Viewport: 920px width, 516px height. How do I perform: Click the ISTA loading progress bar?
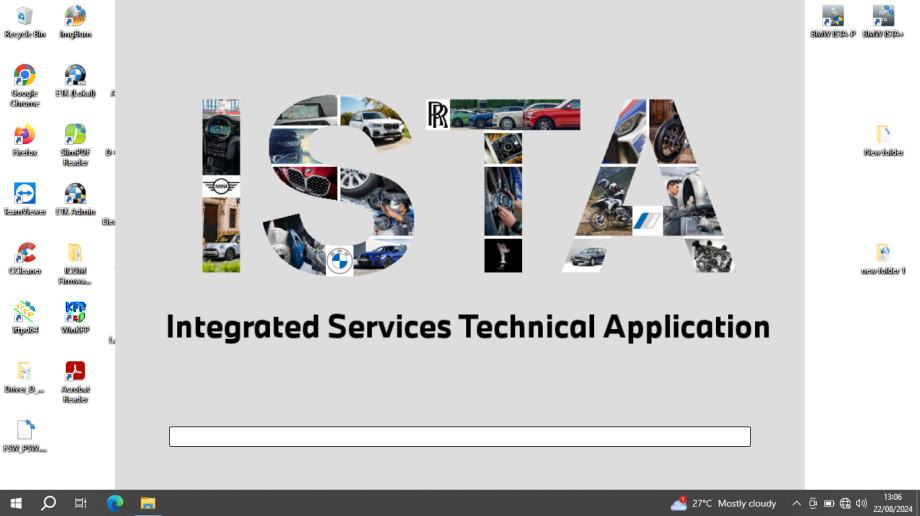(460, 436)
